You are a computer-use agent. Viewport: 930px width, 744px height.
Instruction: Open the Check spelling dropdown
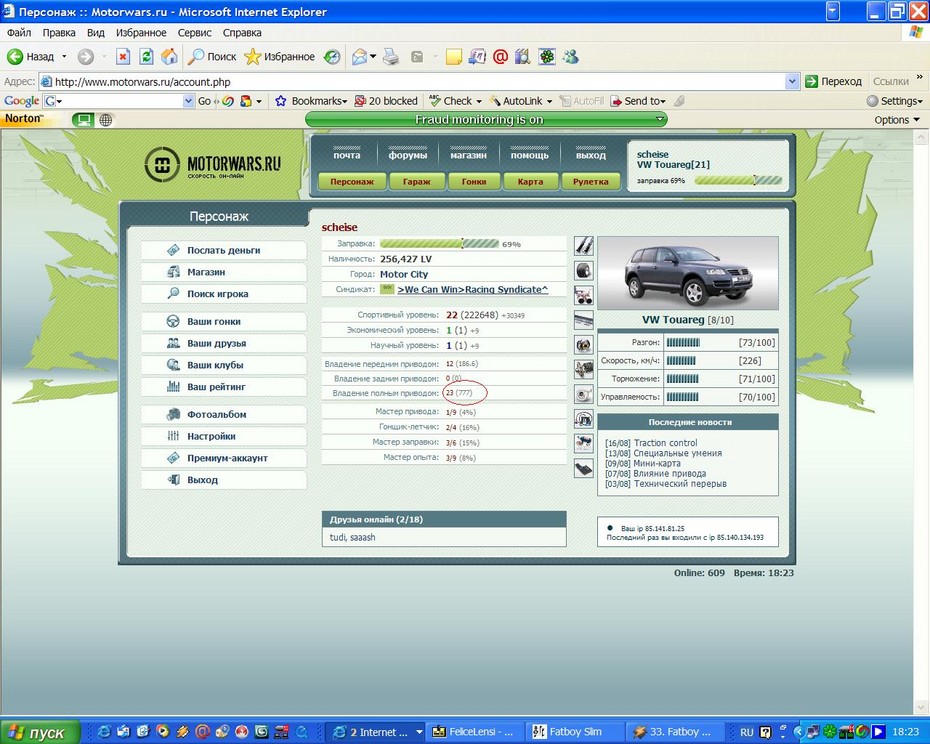(479, 101)
